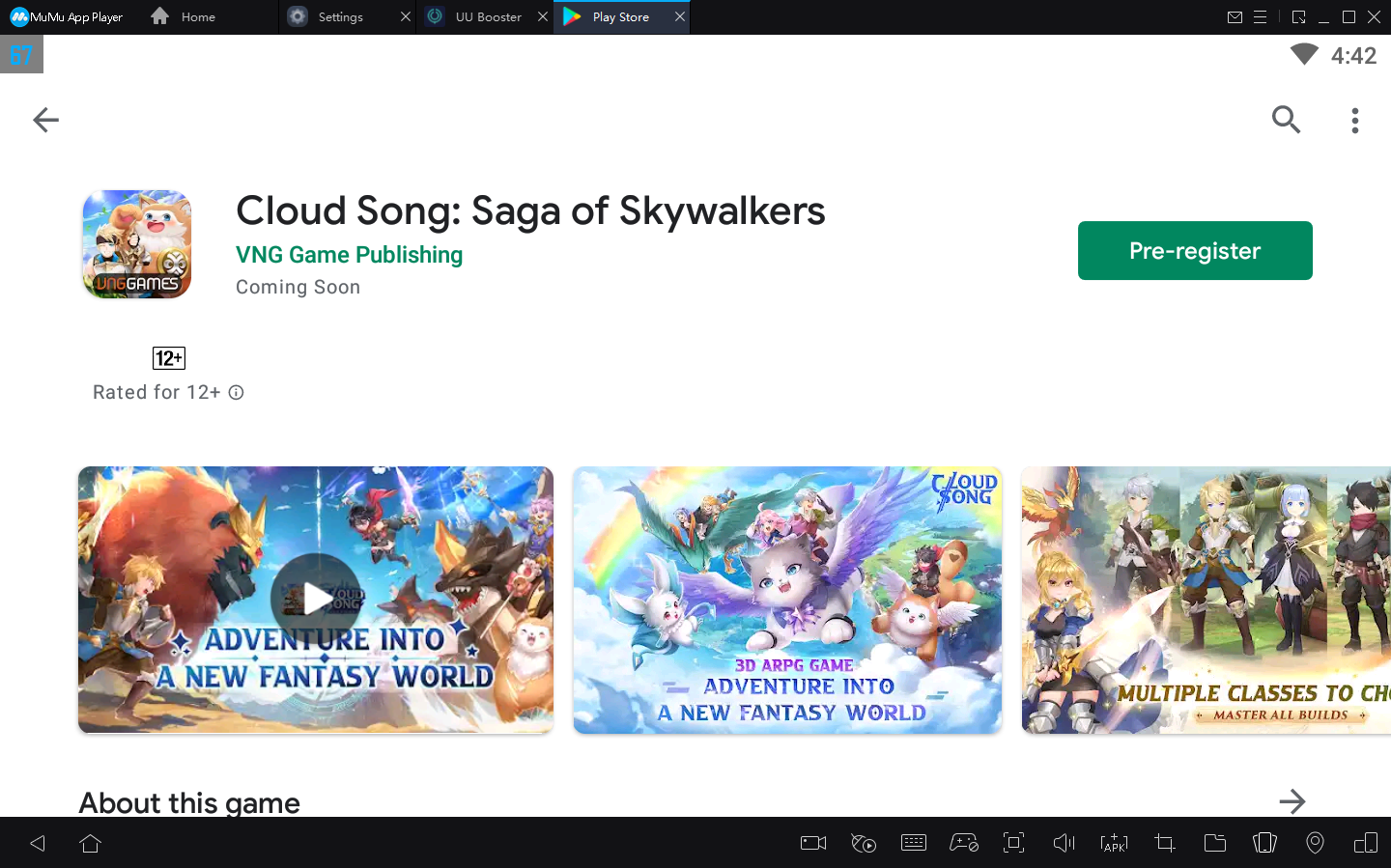This screenshot has width=1391, height=868.
Task: Open the gamepad keymapping tool
Action: pyautogui.click(x=964, y=842)
